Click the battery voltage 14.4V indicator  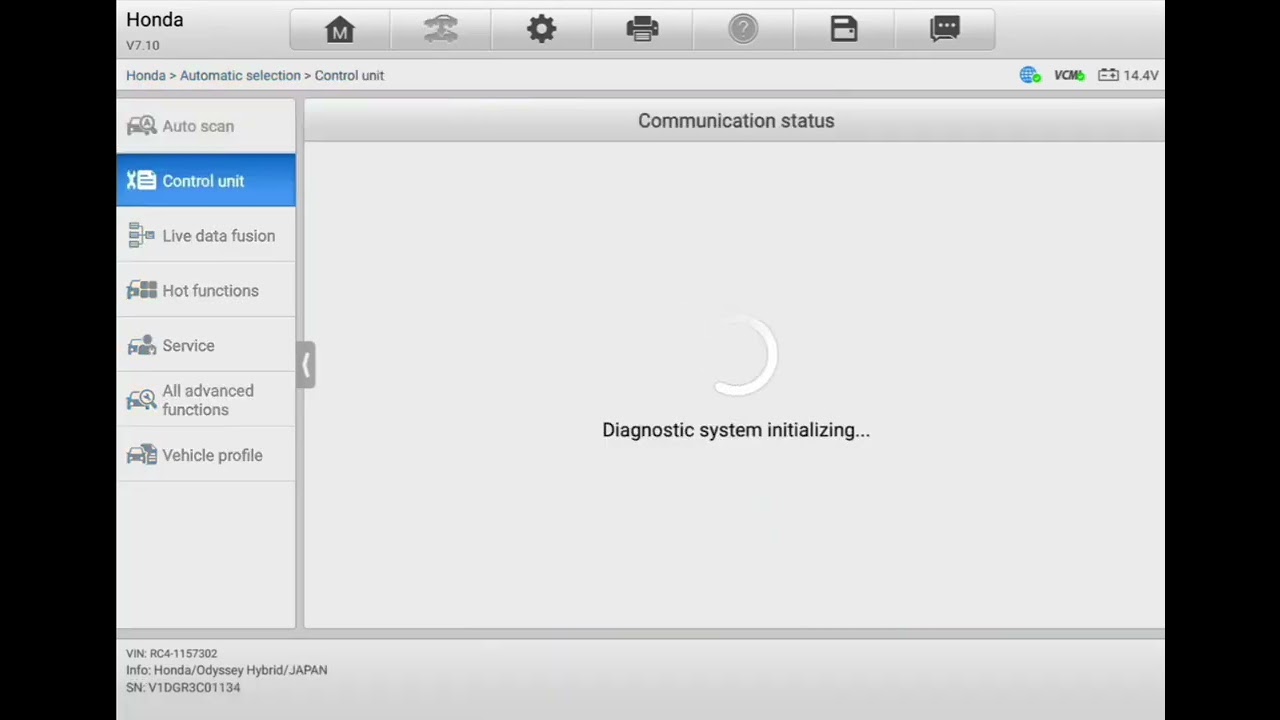click(1128, 75)
